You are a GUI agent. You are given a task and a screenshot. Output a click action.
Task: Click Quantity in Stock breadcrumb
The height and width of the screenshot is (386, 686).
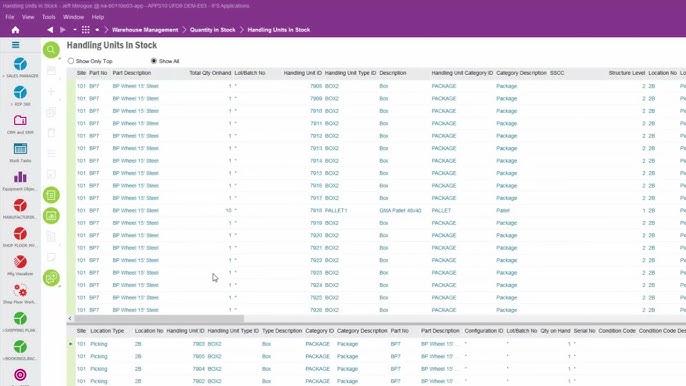pos(213,30)
